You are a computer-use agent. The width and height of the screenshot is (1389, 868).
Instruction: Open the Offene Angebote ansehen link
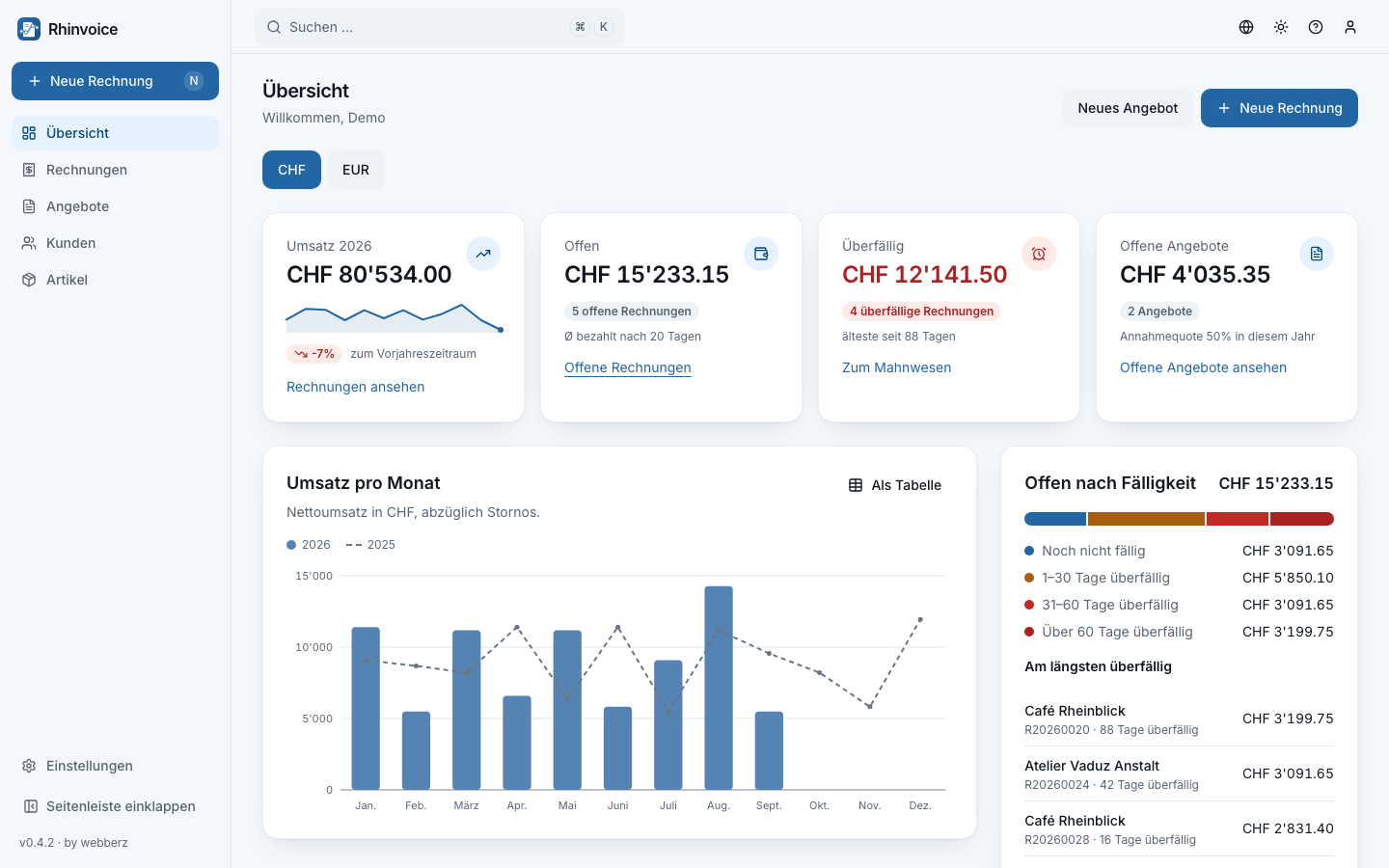1203,367
